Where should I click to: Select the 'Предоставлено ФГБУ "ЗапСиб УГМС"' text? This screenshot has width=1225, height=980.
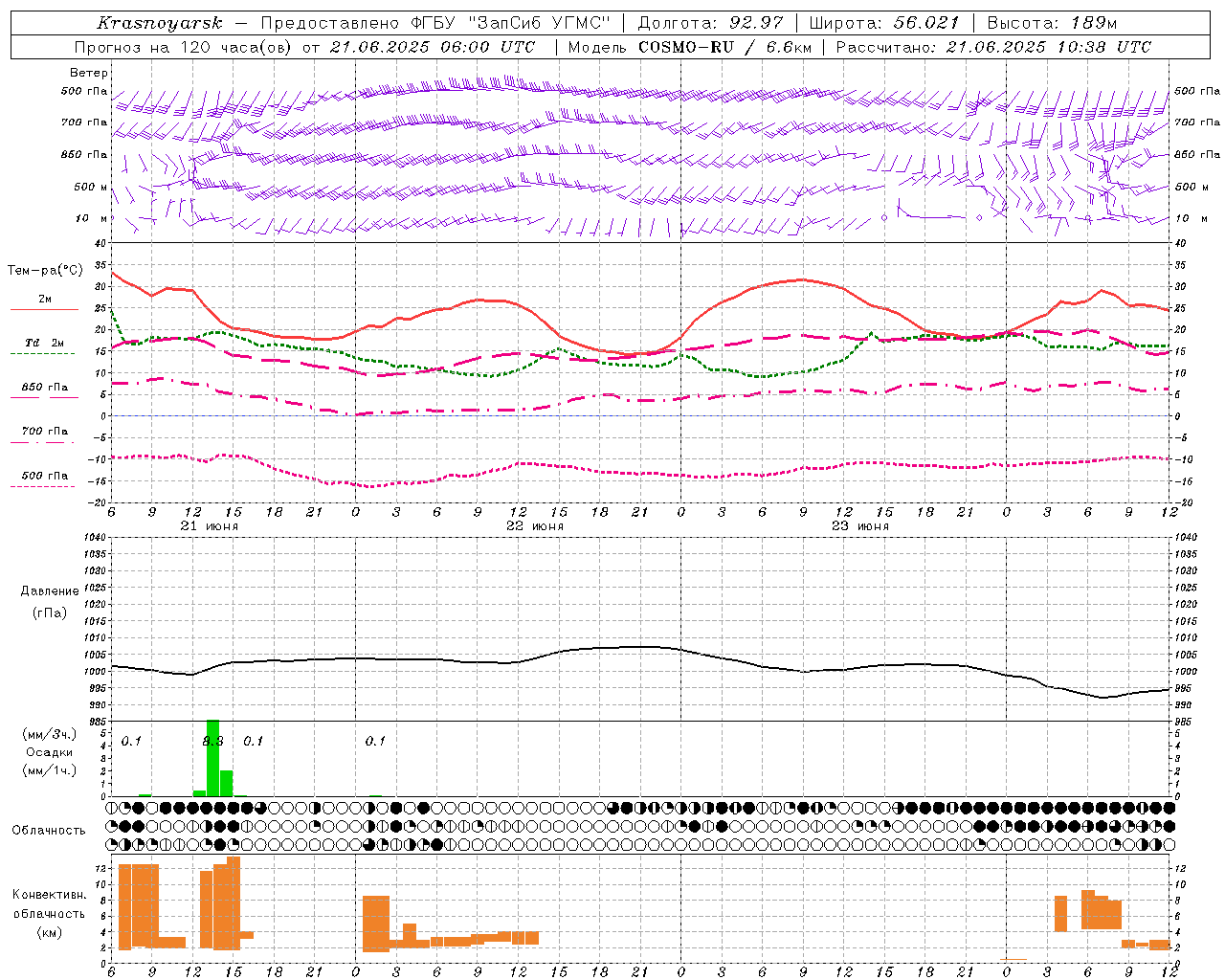click(x=436, y=23)
